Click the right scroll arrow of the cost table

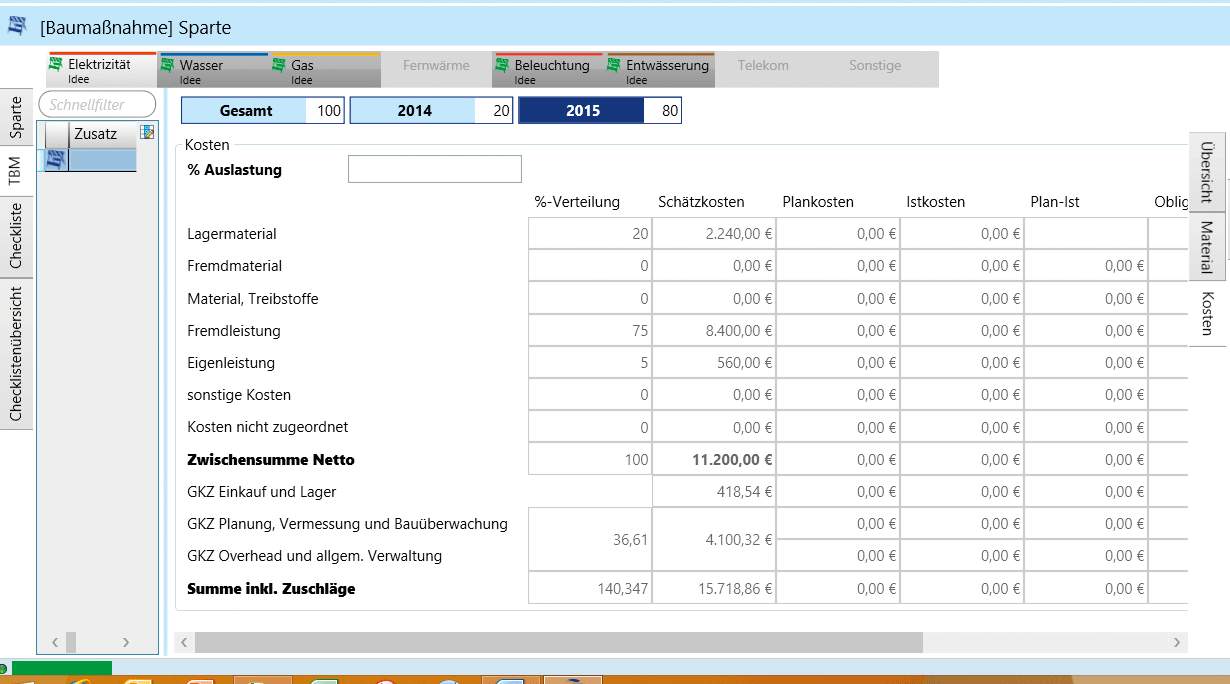pos(1177,642)
